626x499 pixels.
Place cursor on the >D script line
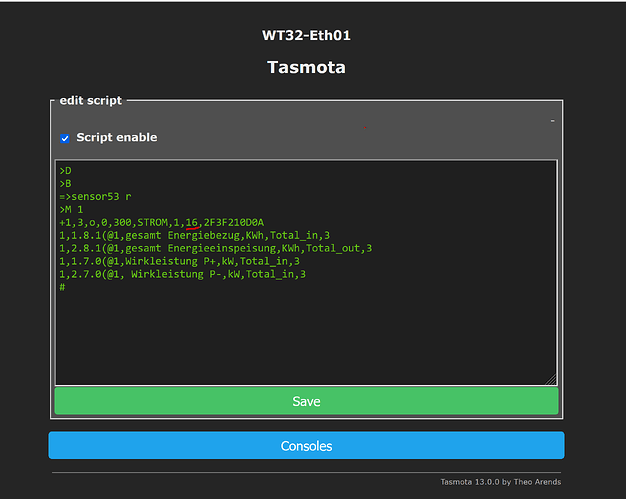65,171
